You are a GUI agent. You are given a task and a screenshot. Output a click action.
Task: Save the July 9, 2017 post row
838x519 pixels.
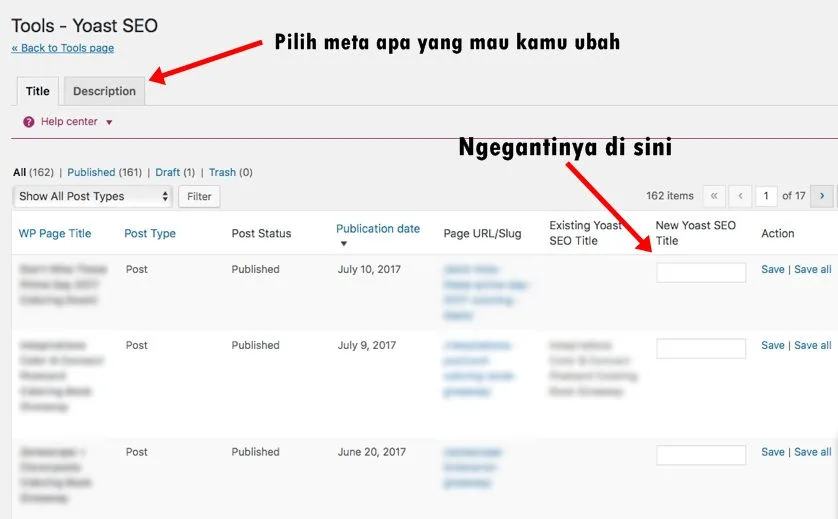point(773,345)
